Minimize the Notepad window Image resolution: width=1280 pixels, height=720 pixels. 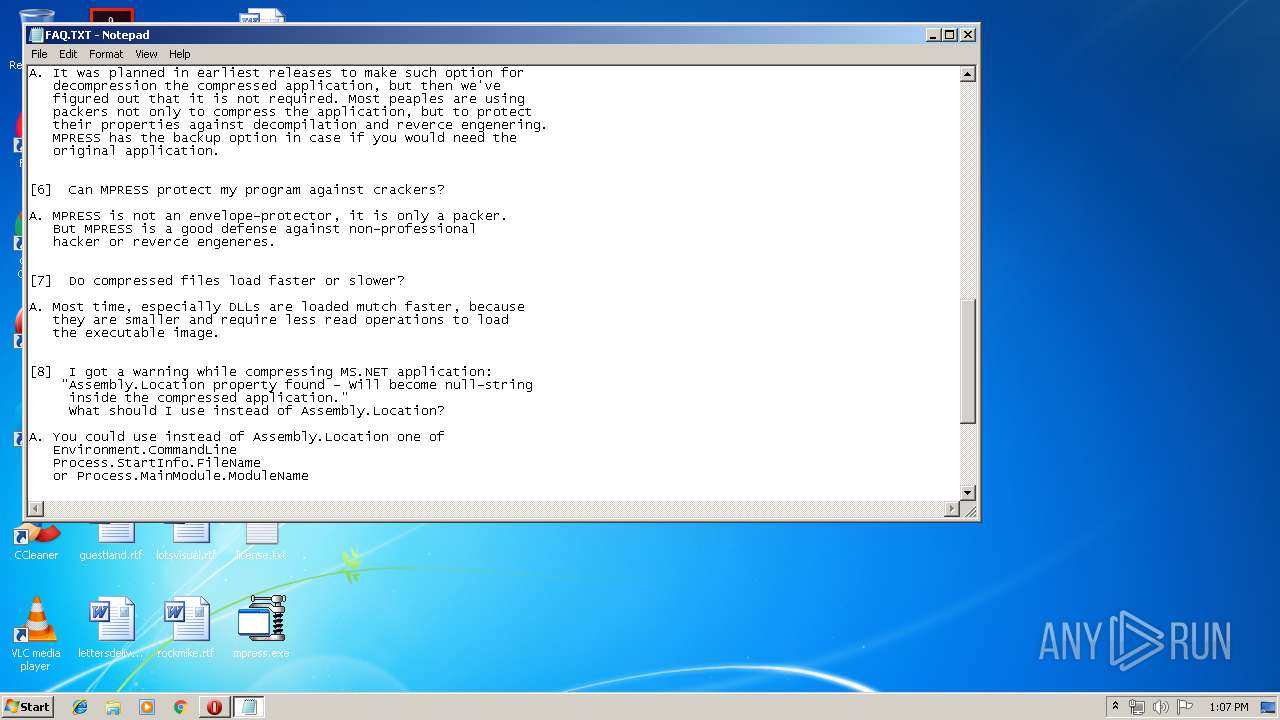pyautogui.click(x=933, y=35)
